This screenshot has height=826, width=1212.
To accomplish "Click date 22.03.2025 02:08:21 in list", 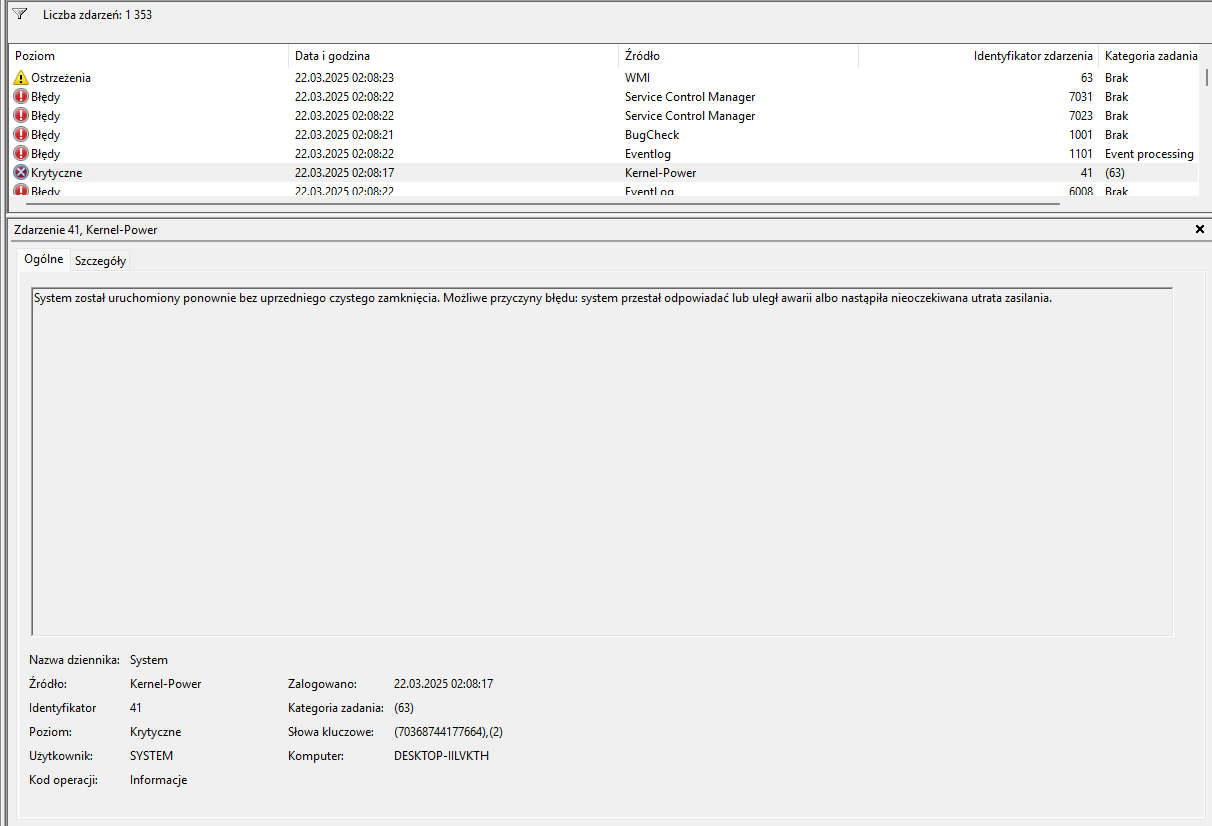I will [x=344, y=135].
